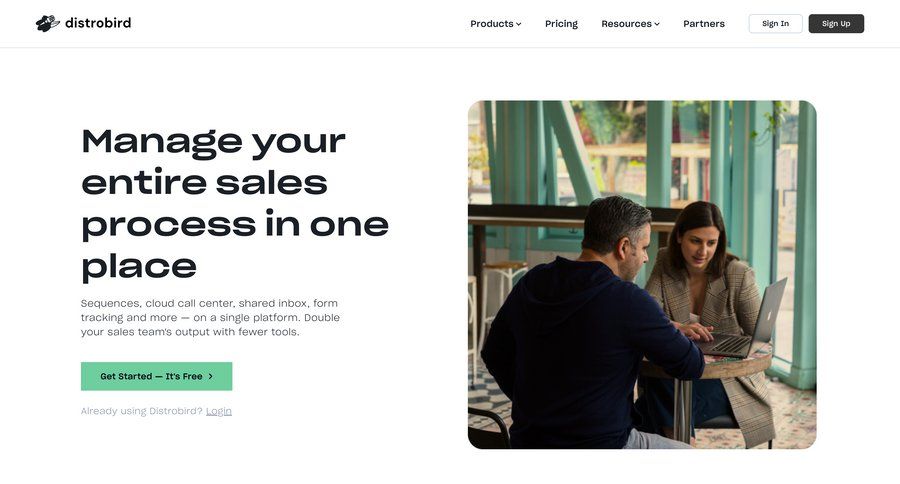Click the dark Sign Up button
The width and height of the screenshot is (900, 484).
click(x=836, y=24)
